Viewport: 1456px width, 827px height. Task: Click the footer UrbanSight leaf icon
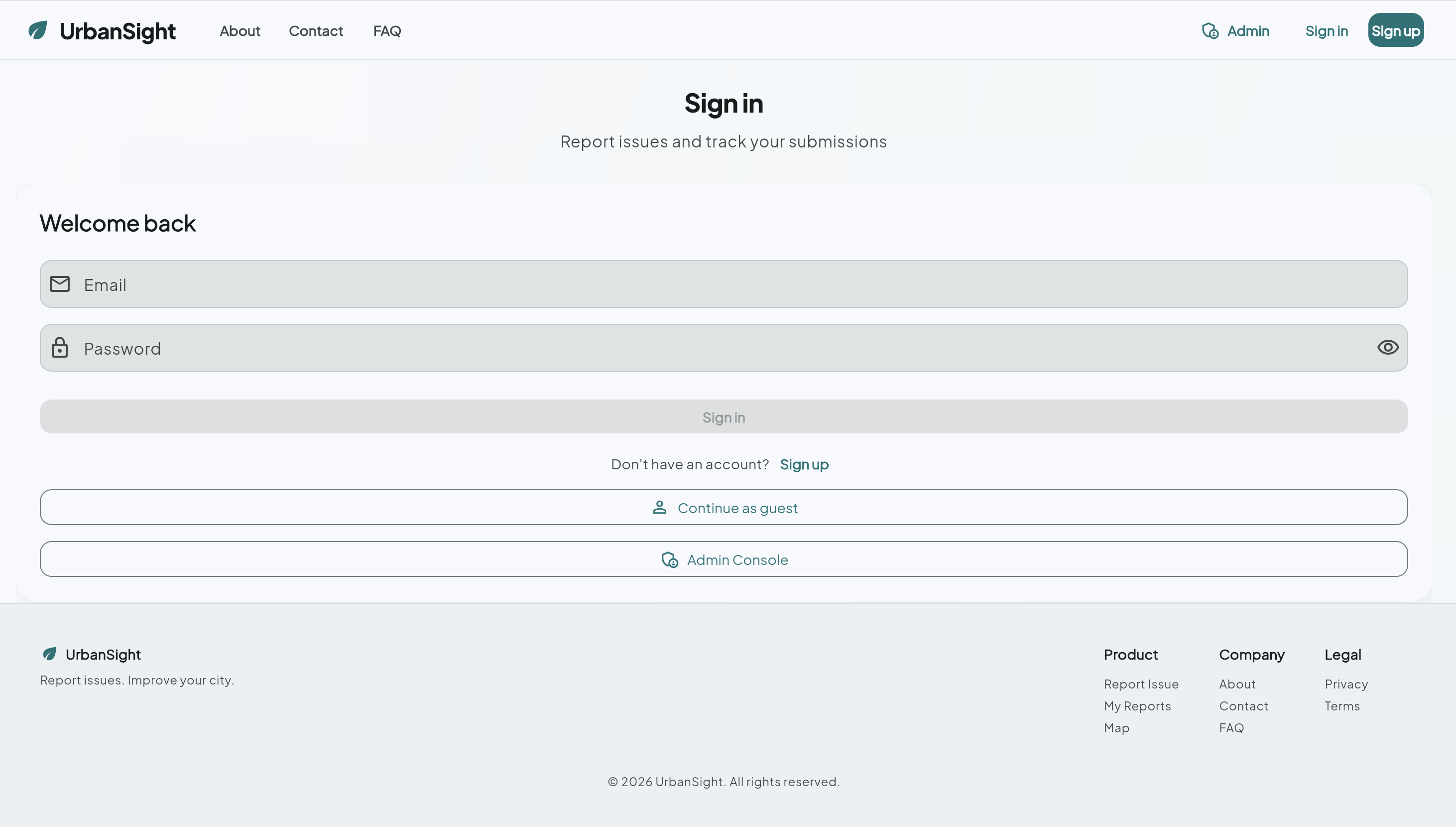coord(50,654)
